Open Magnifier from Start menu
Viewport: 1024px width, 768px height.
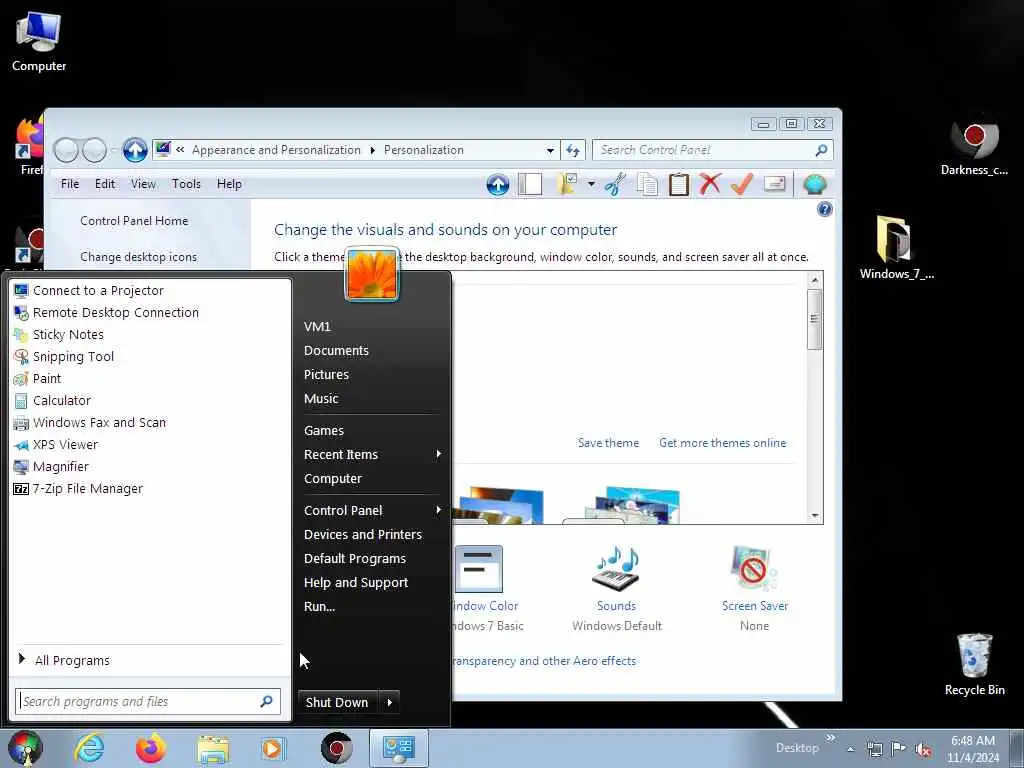[x=150, y=466]
